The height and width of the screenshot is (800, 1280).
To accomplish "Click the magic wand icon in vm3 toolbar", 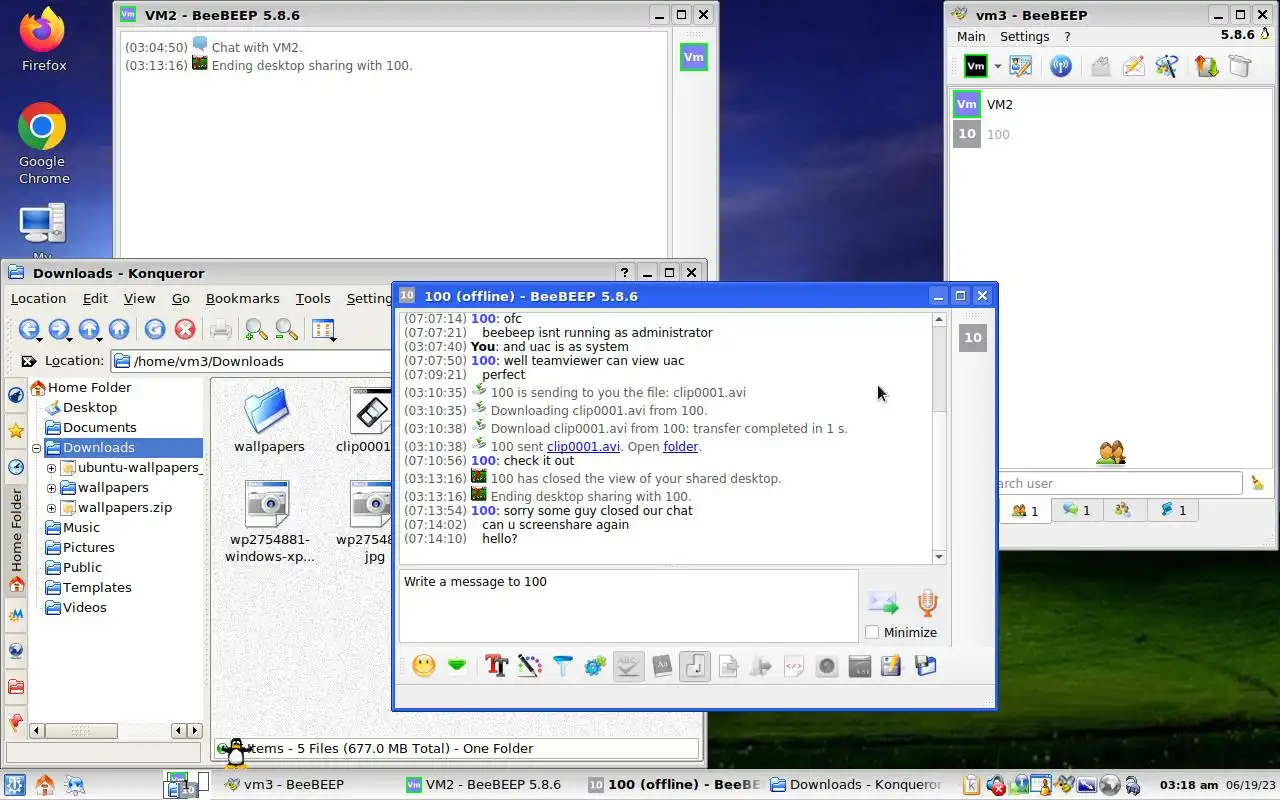I will tap(1166, 67).
